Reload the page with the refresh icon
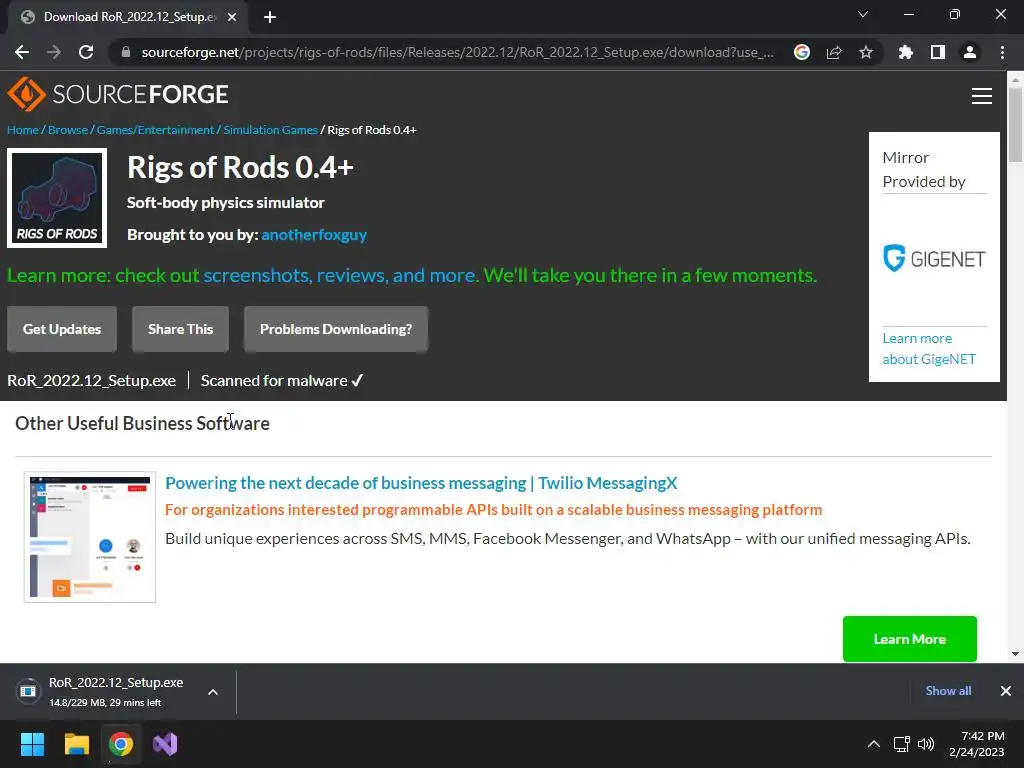The width and height of the screenshot is (1024, 768). (86, 52)
